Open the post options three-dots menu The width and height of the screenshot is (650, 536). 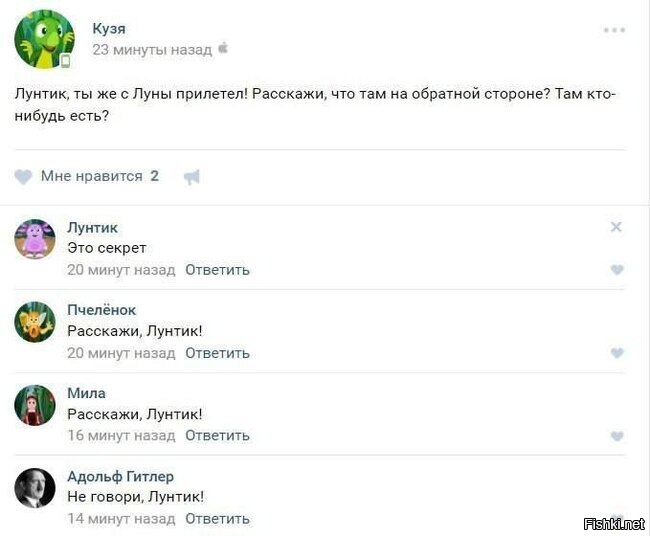614,30
